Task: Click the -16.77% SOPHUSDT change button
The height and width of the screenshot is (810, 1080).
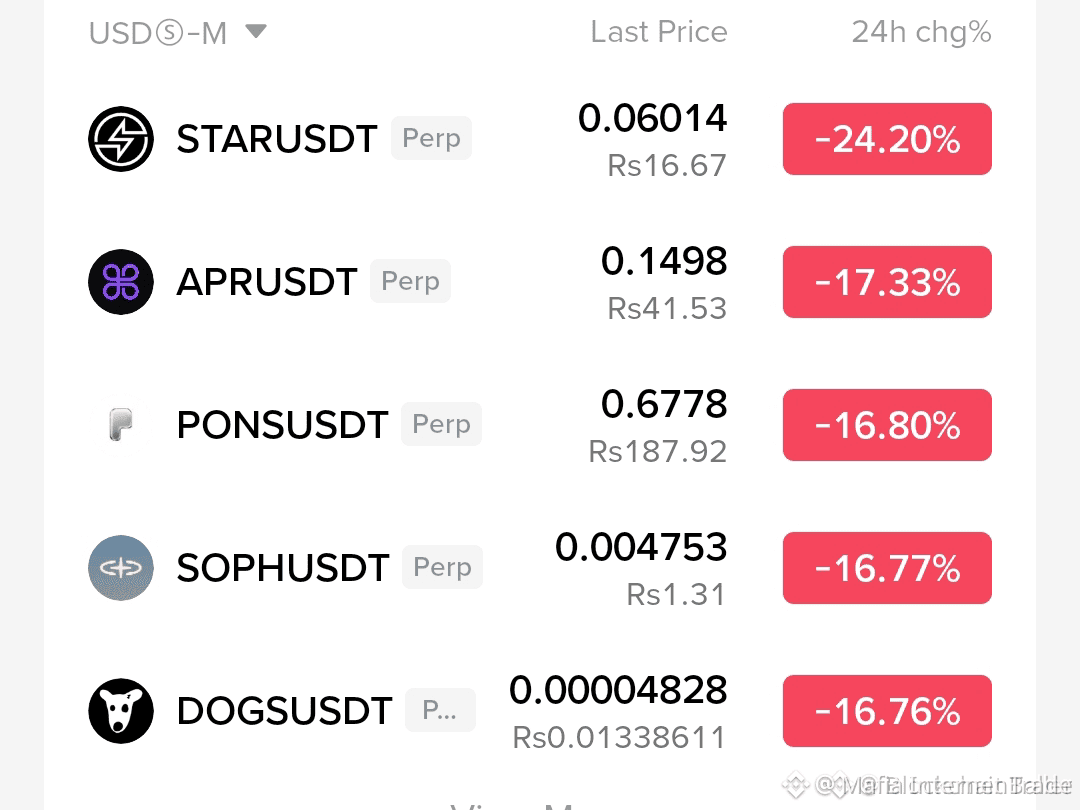Action: pyautogui.click(x=887, y=568)
